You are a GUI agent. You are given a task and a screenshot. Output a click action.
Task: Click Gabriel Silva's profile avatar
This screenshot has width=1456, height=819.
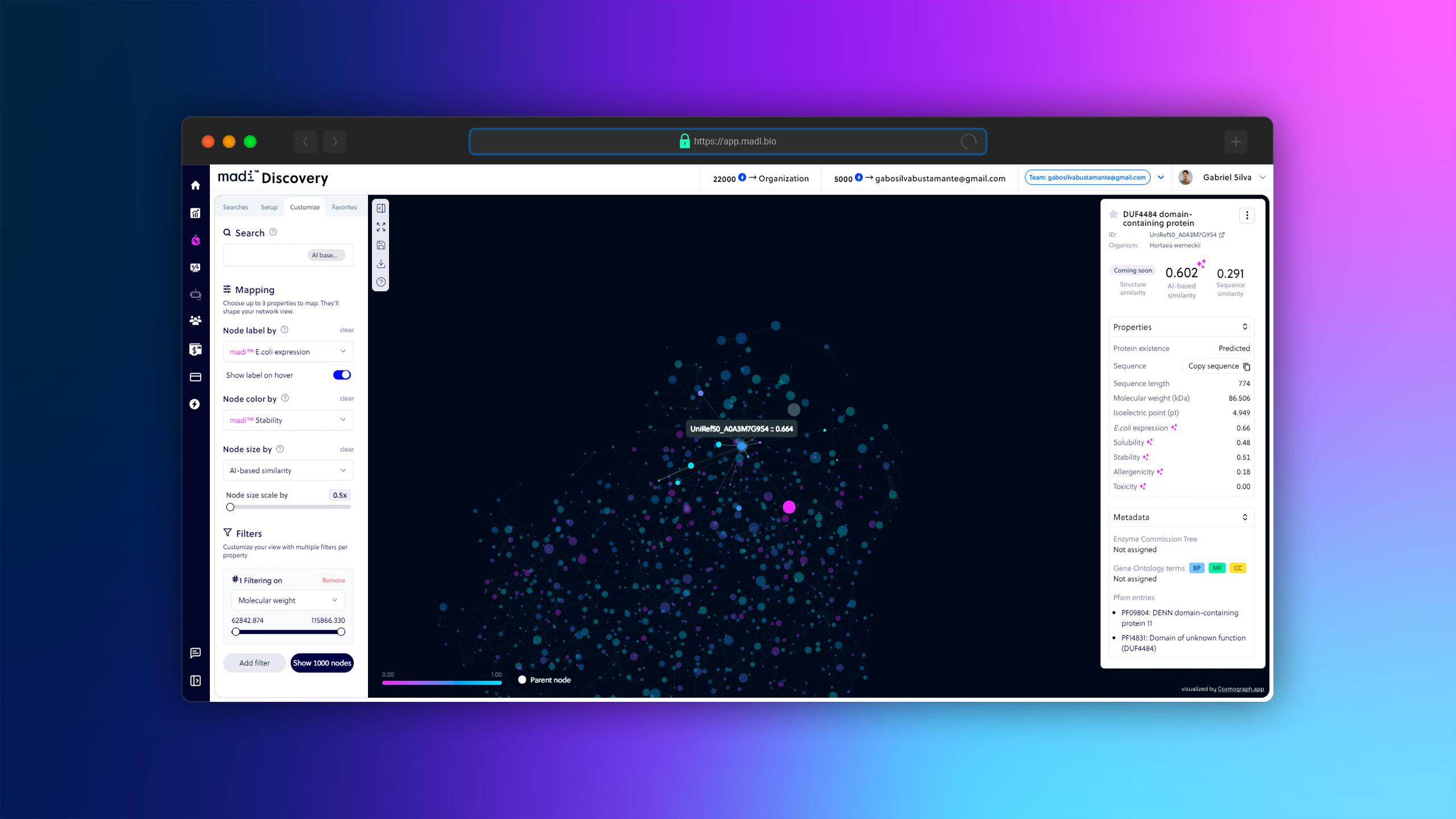pyautogui.click(x=1186, y=177)
